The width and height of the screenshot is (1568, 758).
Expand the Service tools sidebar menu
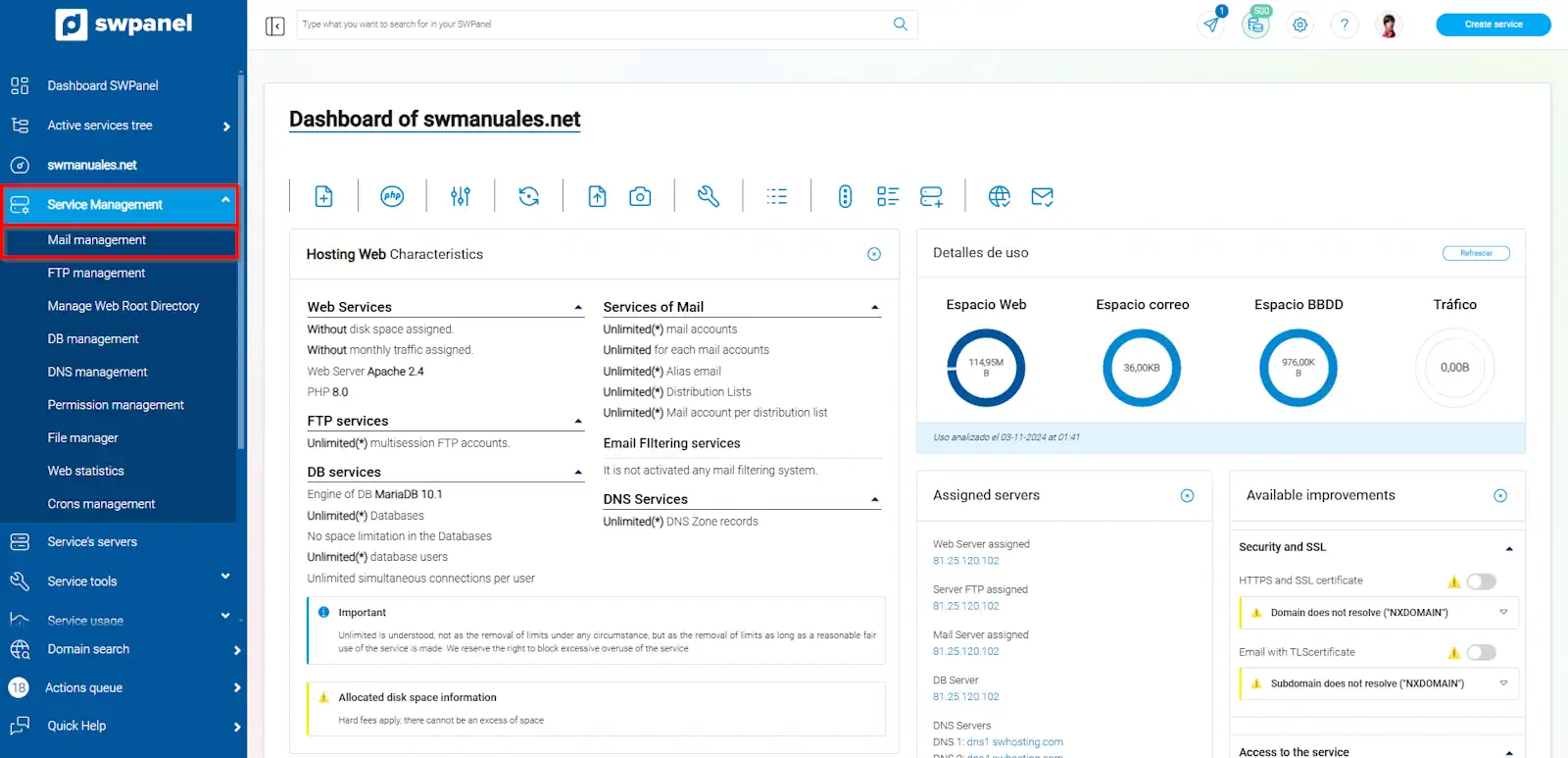tap(225, 578)
